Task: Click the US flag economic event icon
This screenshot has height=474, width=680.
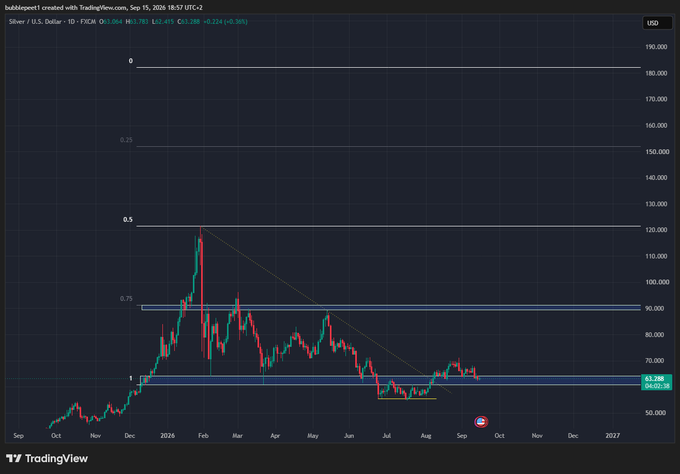Action: 481,422
